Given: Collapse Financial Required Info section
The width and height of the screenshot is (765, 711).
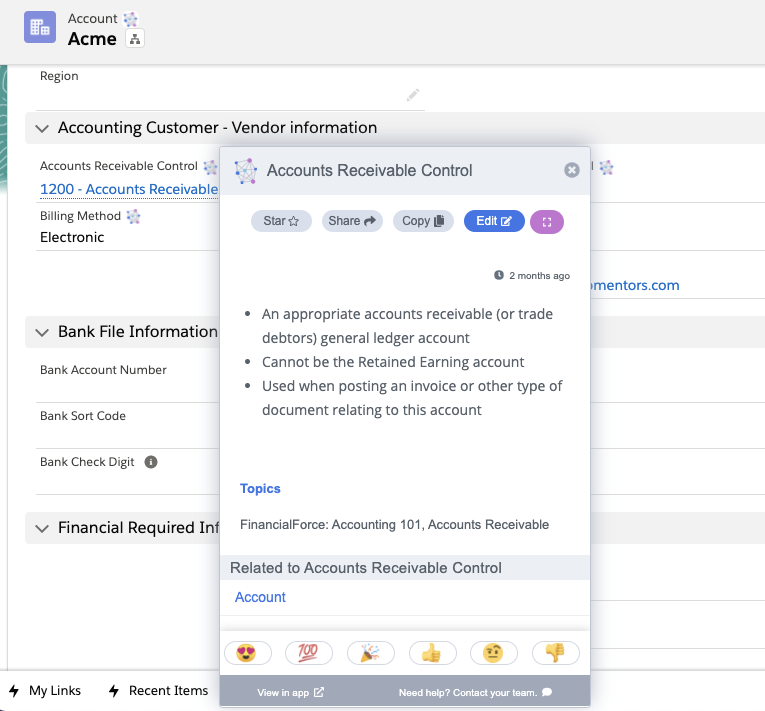Looking at the screenshot, I should (x=42, y=528).
